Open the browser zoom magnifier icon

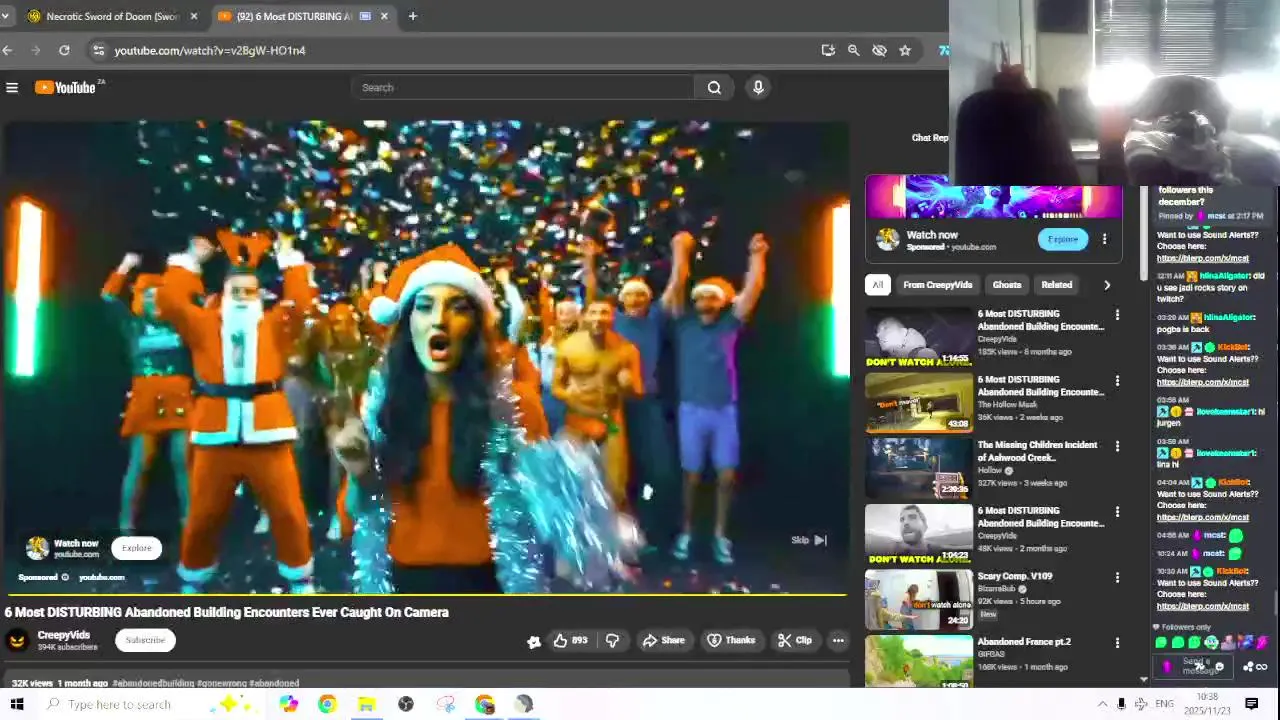pyautogui.click(x=853, y=50)
